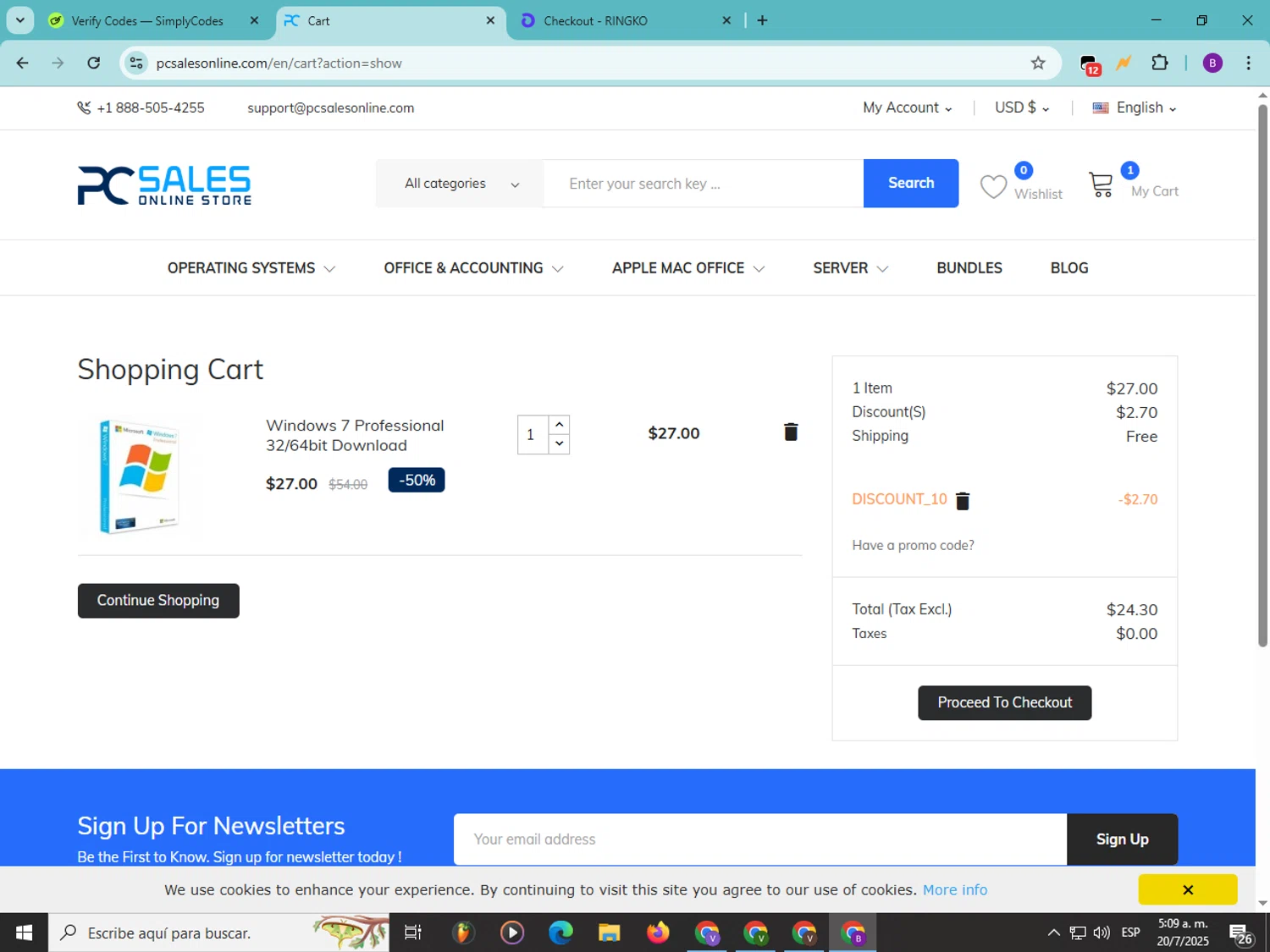This screenshot has height=952, width=1270.
Task: Open Chrome profile avatar B
Action: 1212,63
